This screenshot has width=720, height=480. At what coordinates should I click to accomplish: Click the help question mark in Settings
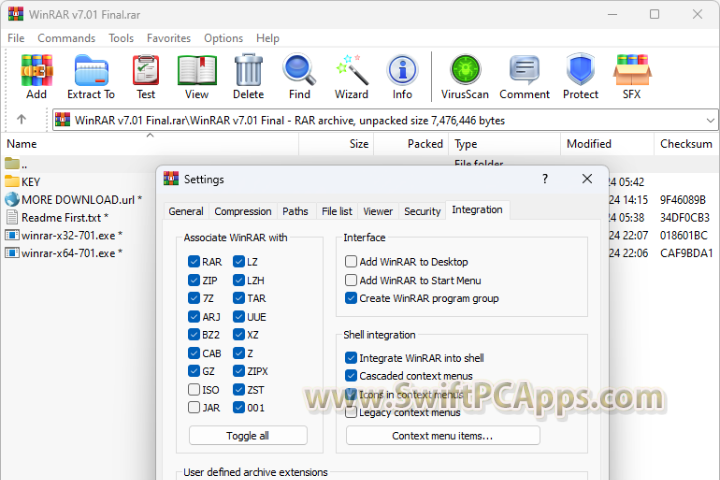tap(545, 179)
